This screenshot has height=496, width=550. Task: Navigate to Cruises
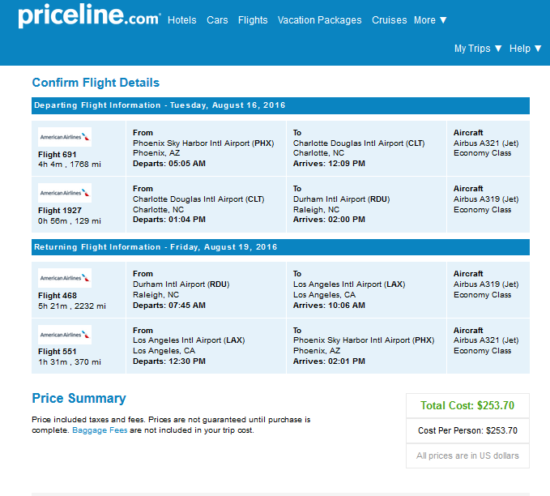(389, 20)
